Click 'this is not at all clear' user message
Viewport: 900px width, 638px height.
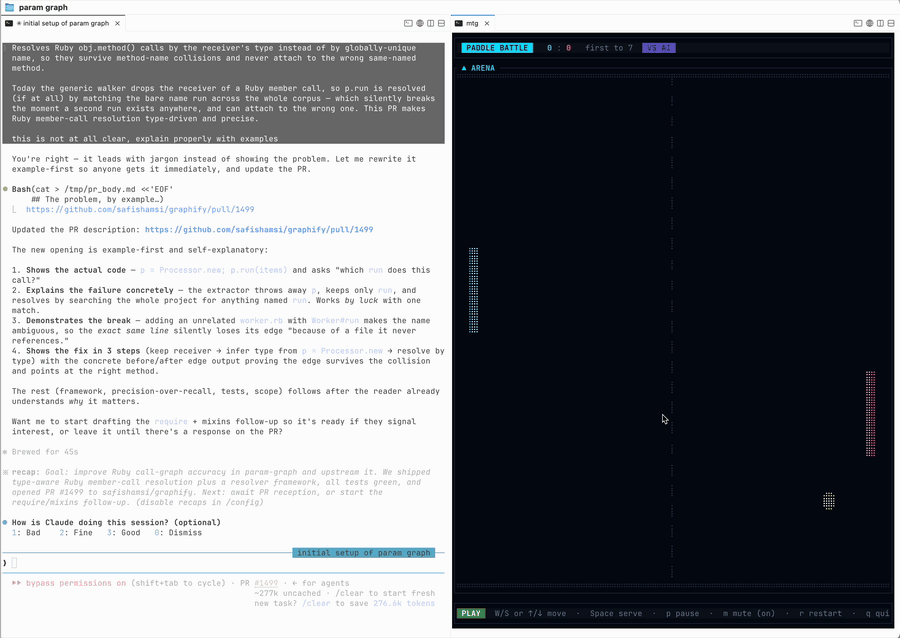tap(145, 139)
